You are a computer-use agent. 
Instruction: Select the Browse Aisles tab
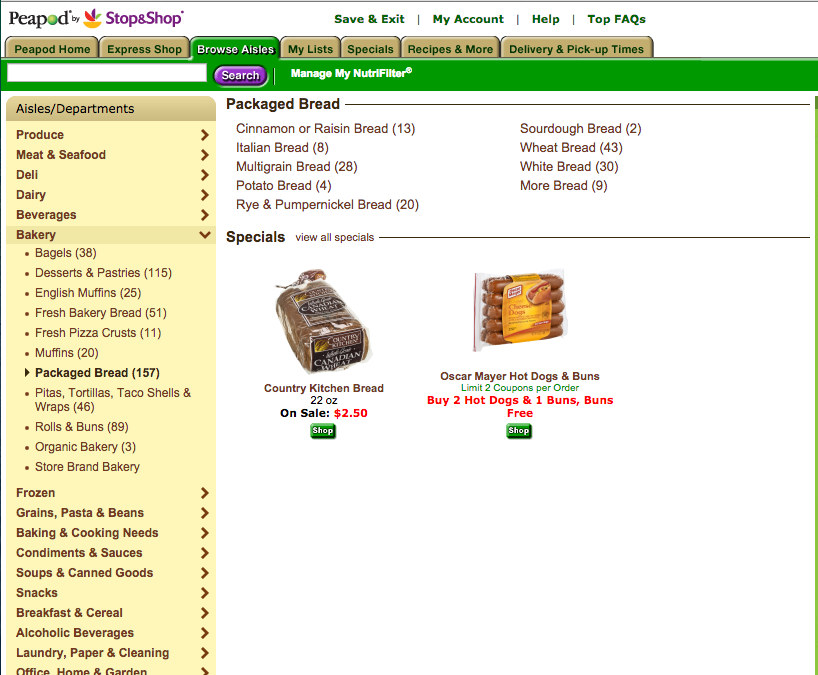click(x=235, y=49)
